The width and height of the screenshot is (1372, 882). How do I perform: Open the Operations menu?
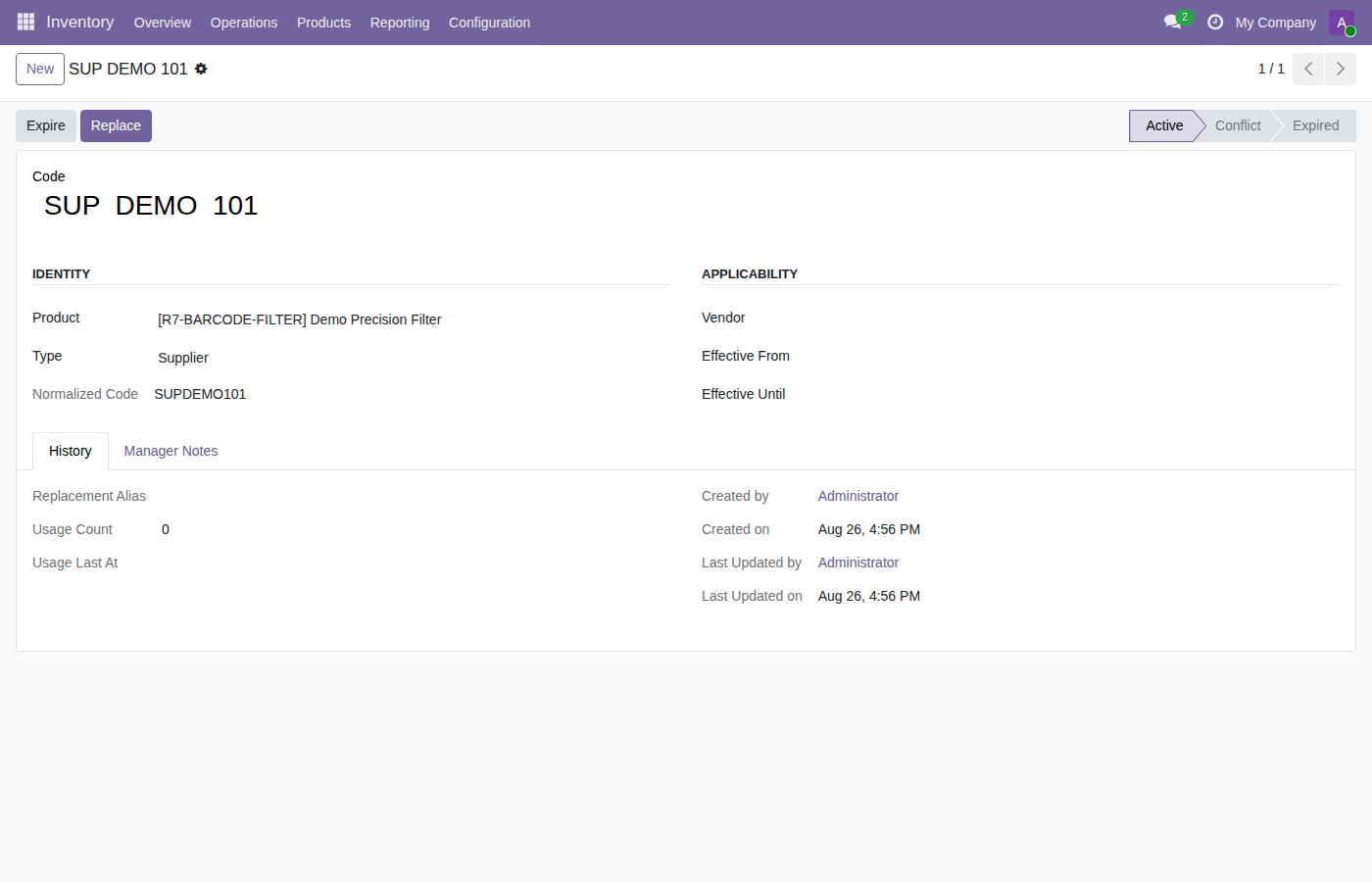click(x=244, y=23)
